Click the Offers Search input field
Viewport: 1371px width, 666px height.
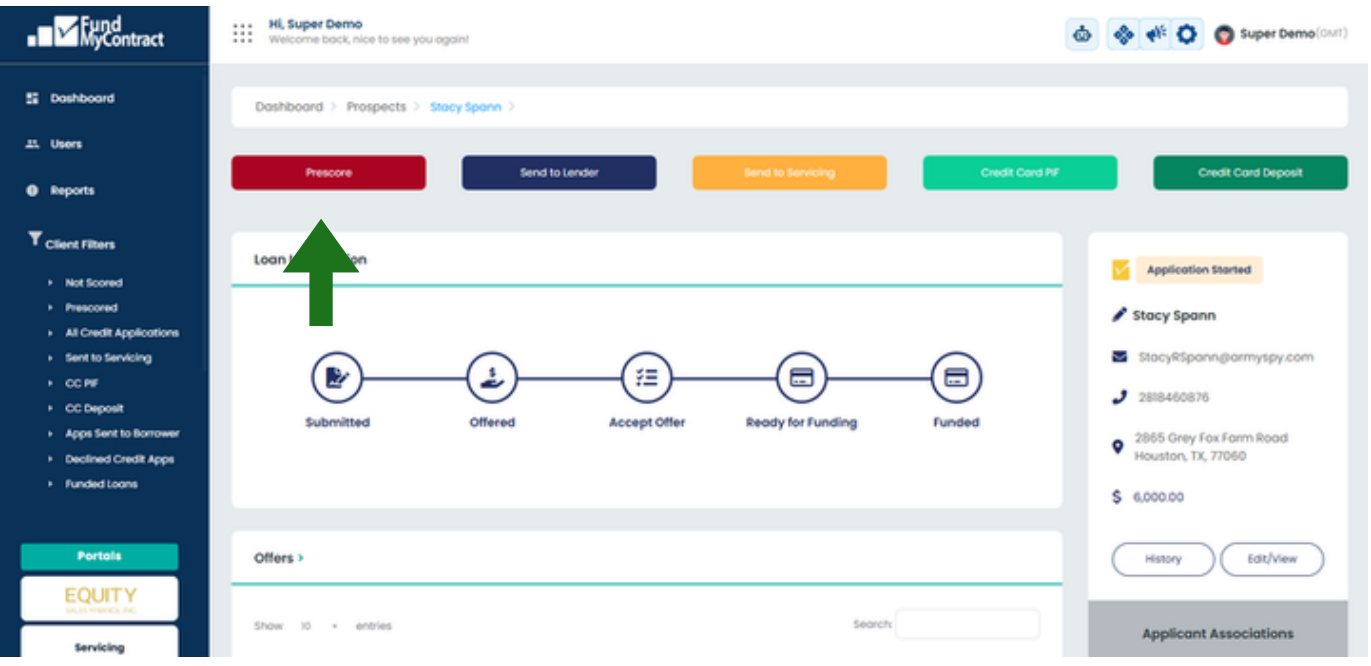coord(967,624)
